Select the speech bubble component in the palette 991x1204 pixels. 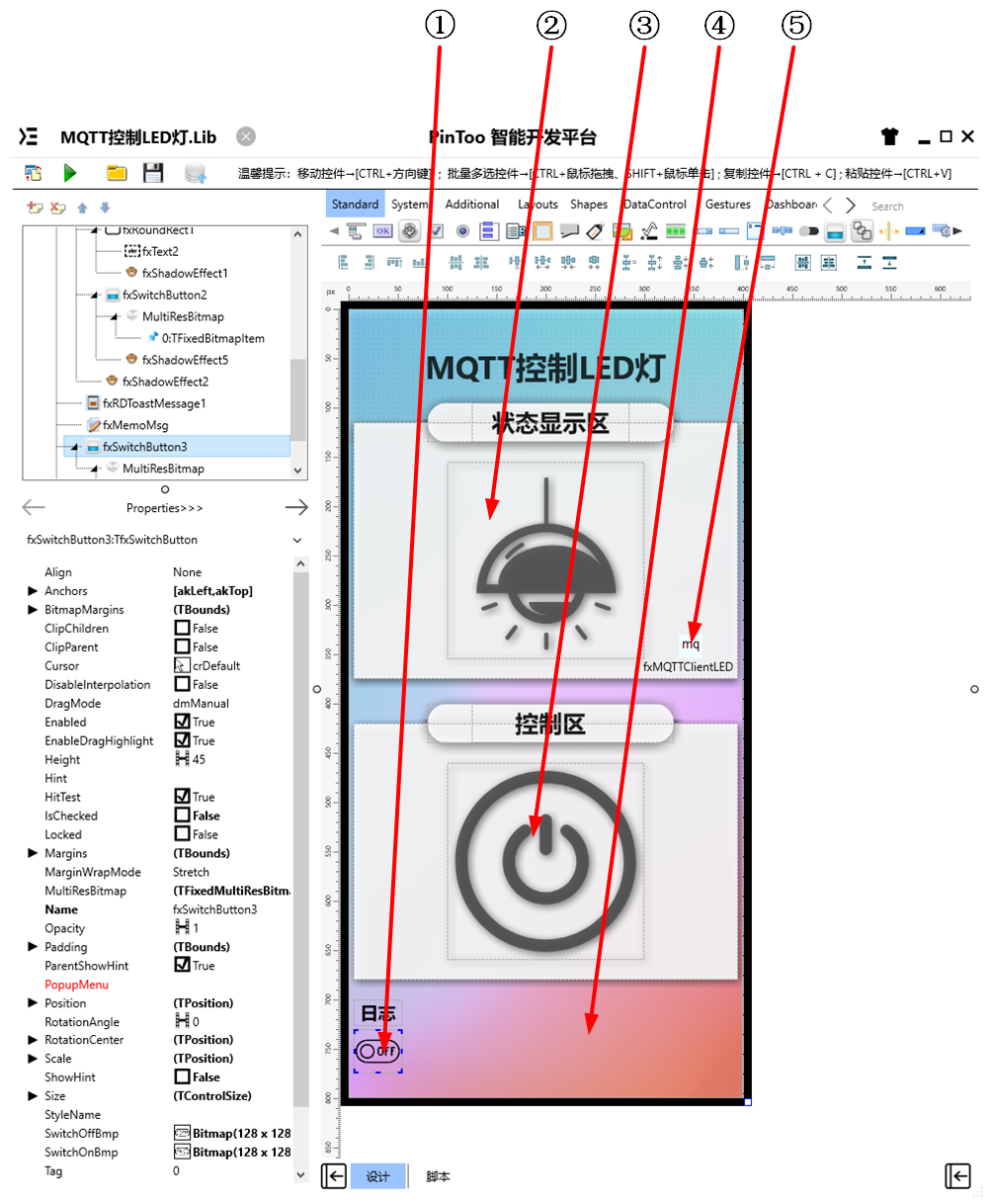(x=571, y=231)
